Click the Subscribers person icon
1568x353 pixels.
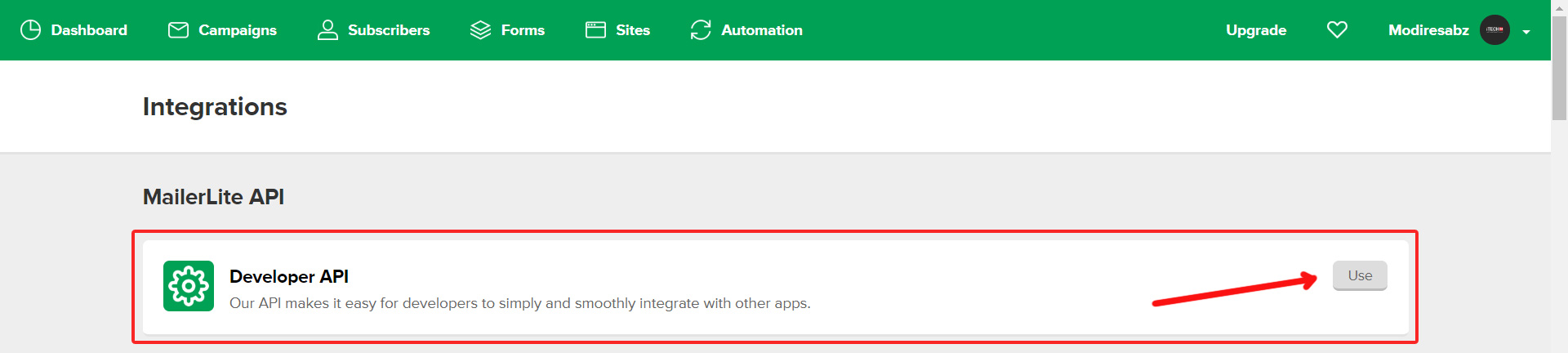point(327,30)
